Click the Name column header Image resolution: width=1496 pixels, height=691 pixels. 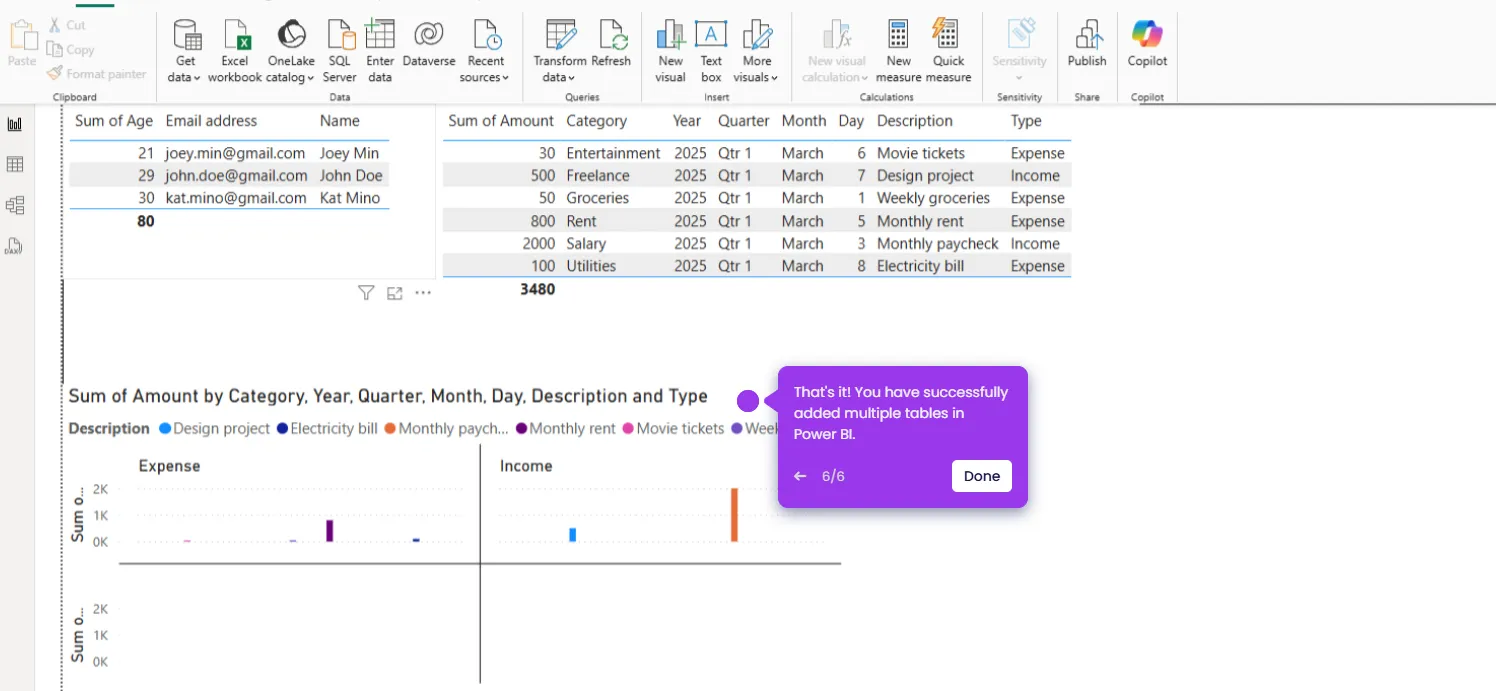(x=339, y=121)
